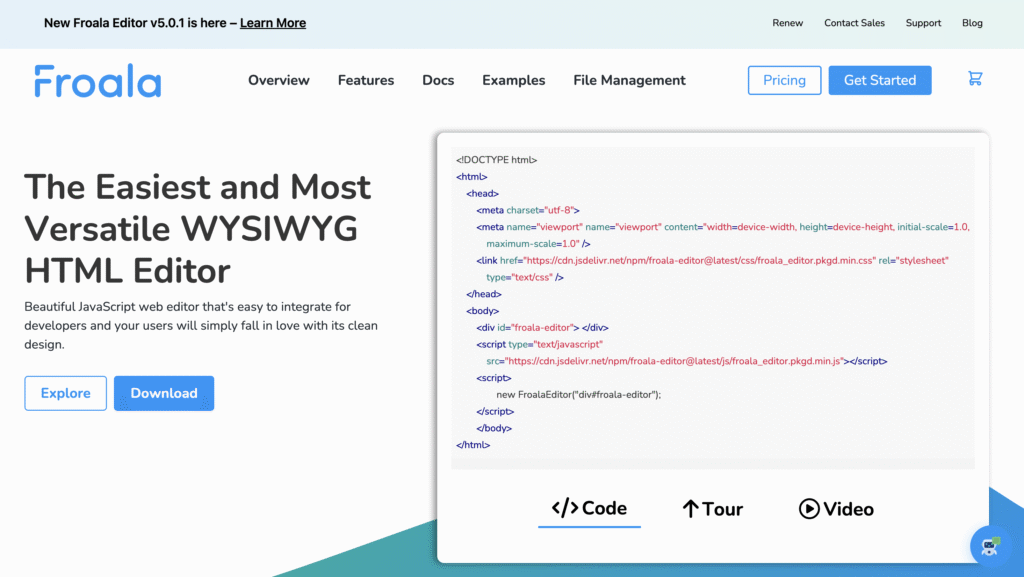Click the meta charset utf-8 line
The image size is (1024, 577).
[x=528, y=210]
